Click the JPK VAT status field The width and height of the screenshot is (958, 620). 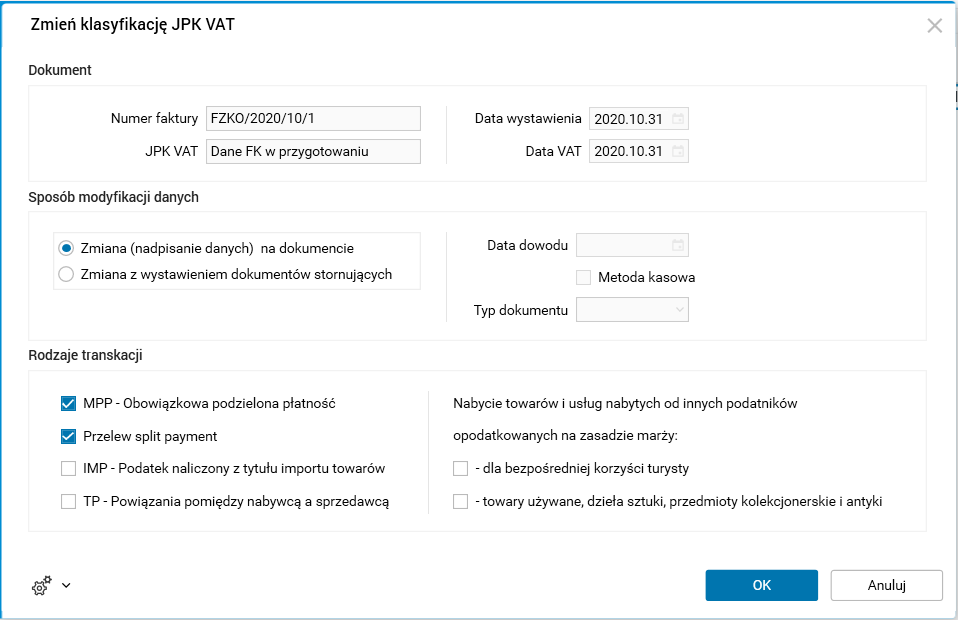[313, 152]
